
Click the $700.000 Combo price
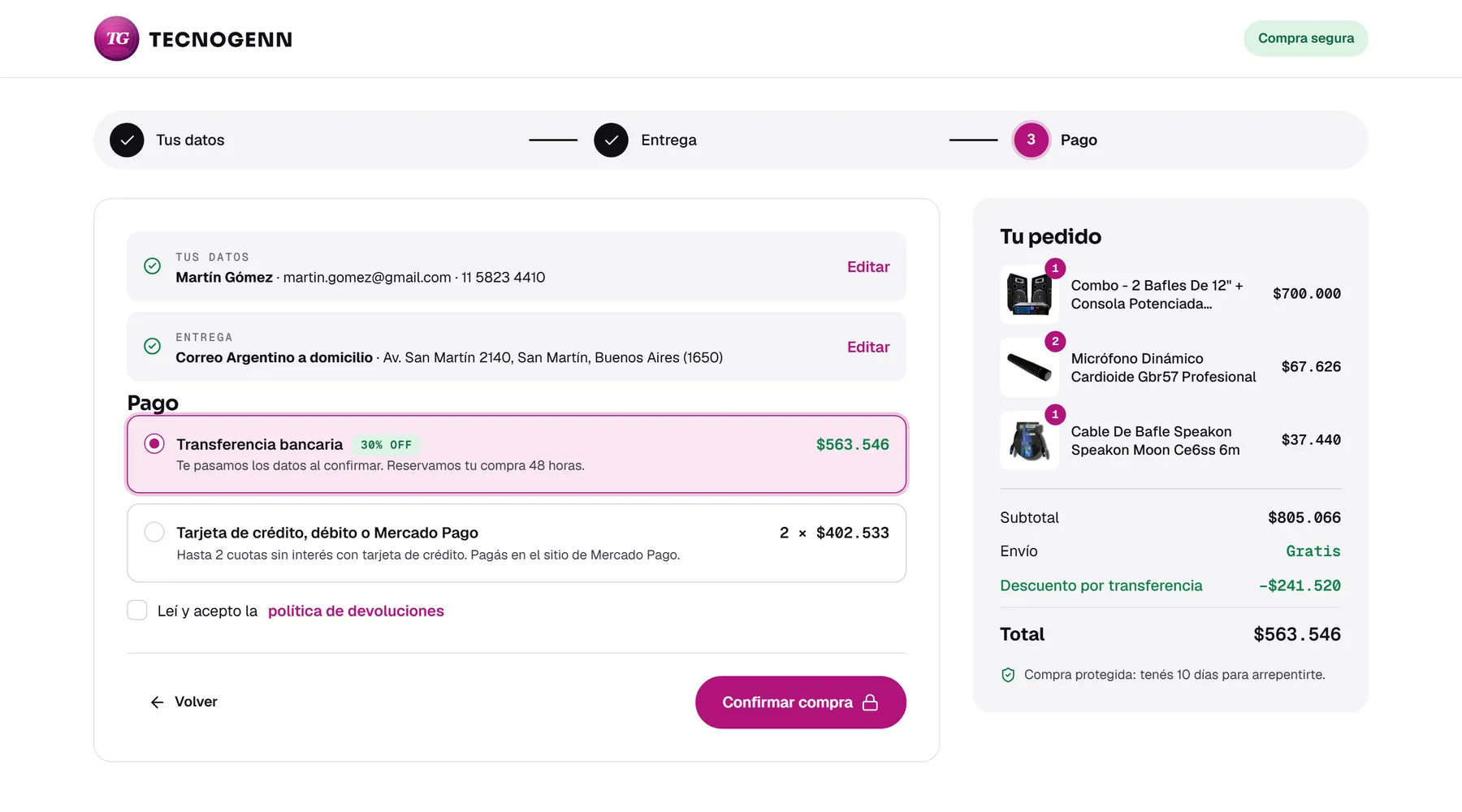click(1307, 294)
